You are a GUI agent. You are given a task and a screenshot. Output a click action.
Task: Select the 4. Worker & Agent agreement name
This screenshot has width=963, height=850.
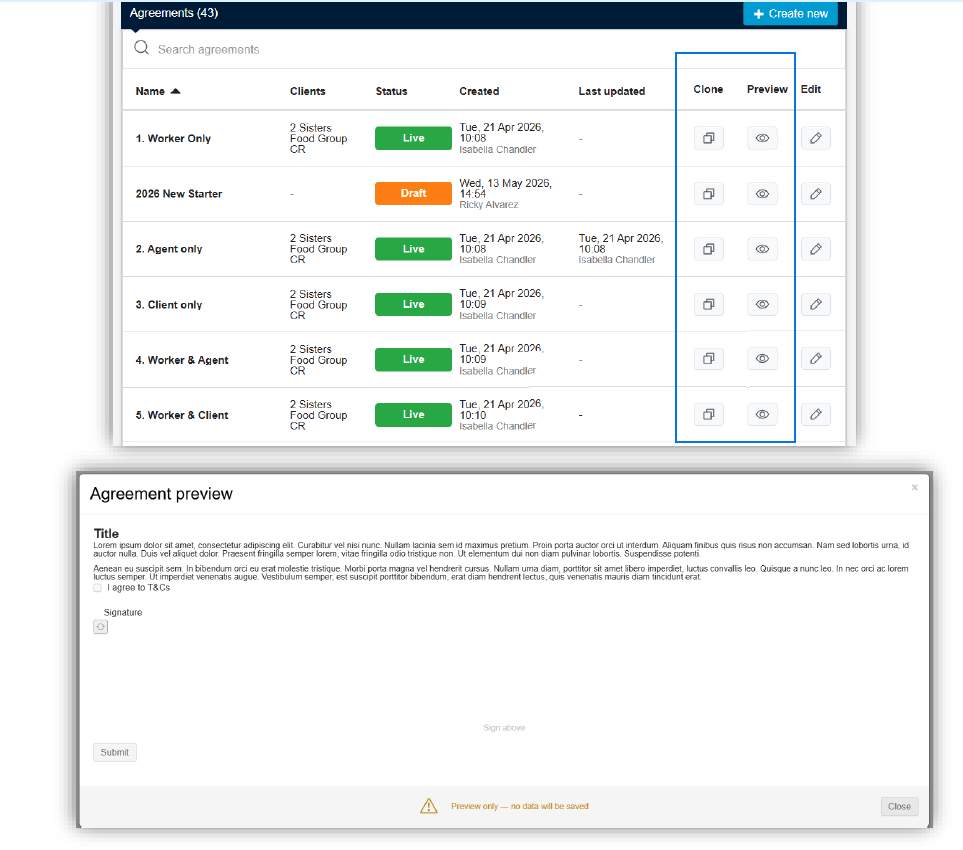coord(182,361)
